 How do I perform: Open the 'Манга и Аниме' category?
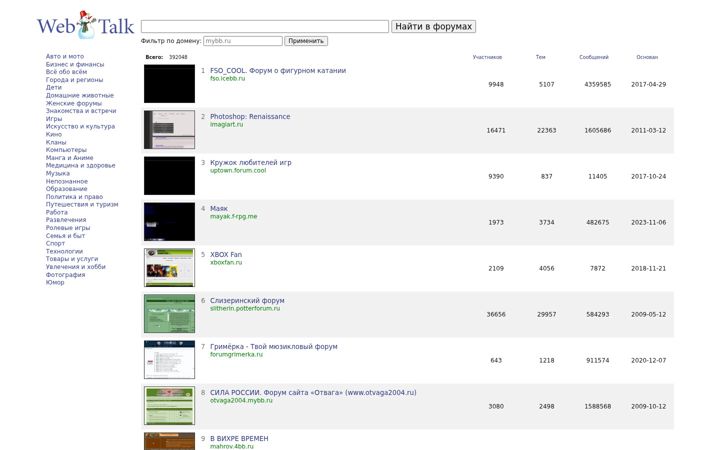click(69, 158)
